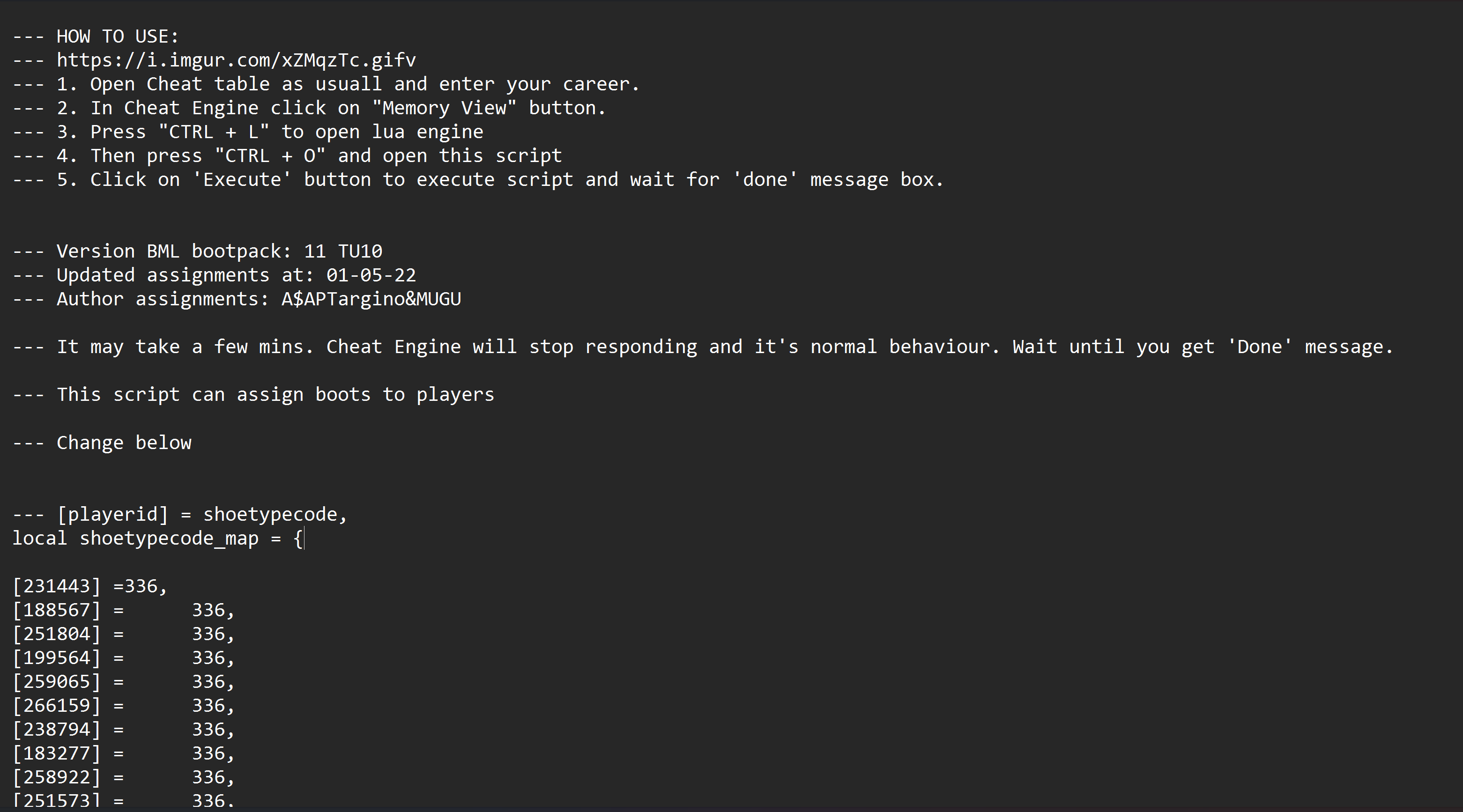The height and width of the screenshot is (812, 1463).
Task: Place cursor after 'shoetypecode_map = {'
Action: pos(304,539)
